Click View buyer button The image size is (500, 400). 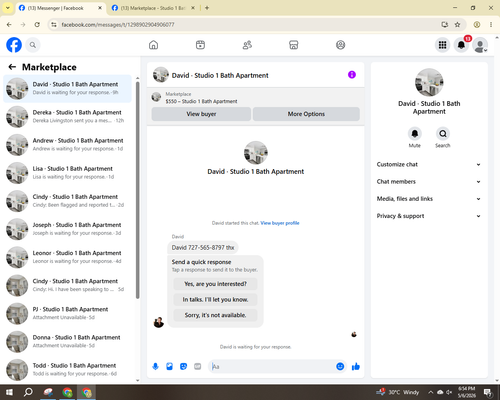201,114
